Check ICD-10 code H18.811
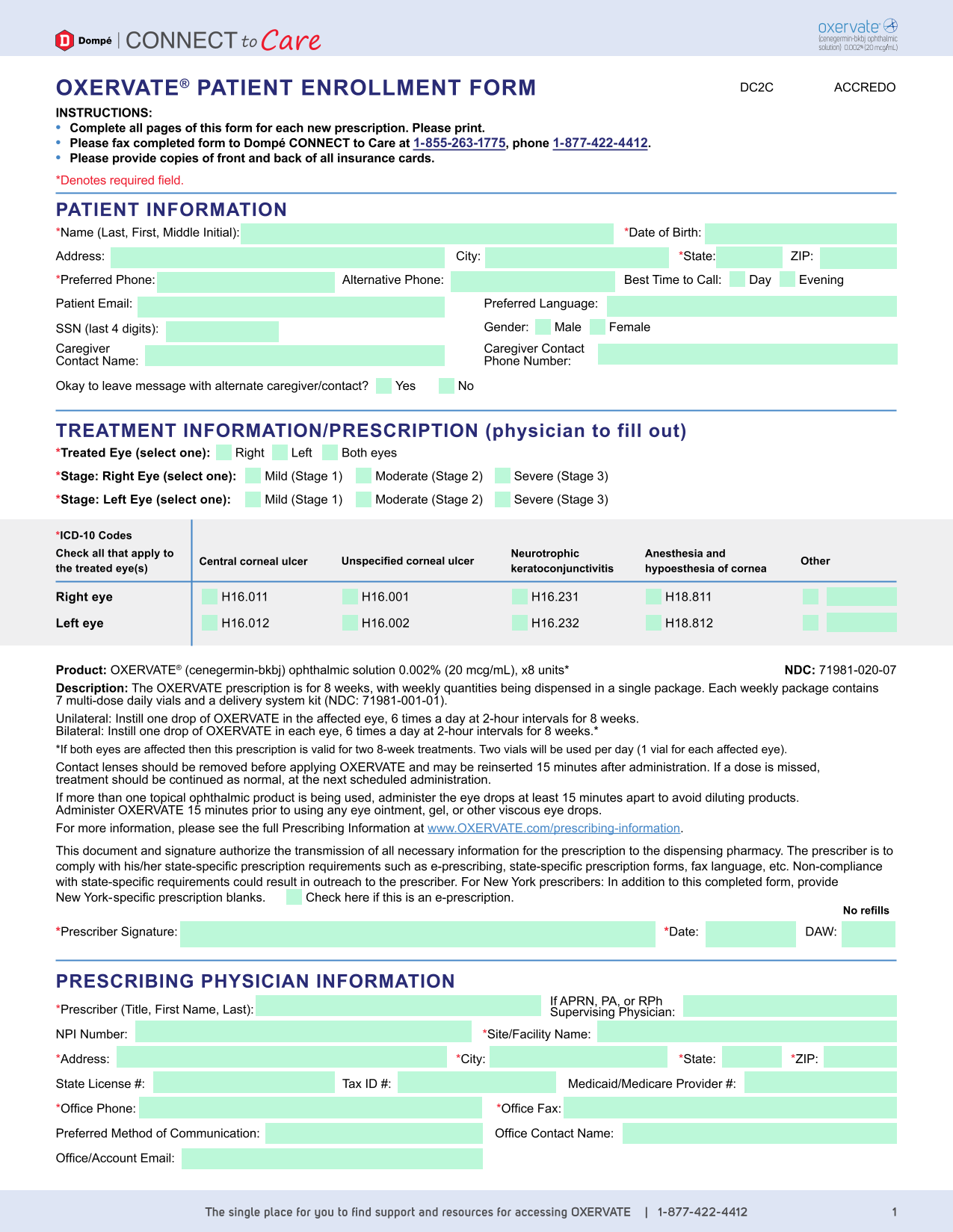The width and height of the screenshot is (953, 1232). point(653,596)
